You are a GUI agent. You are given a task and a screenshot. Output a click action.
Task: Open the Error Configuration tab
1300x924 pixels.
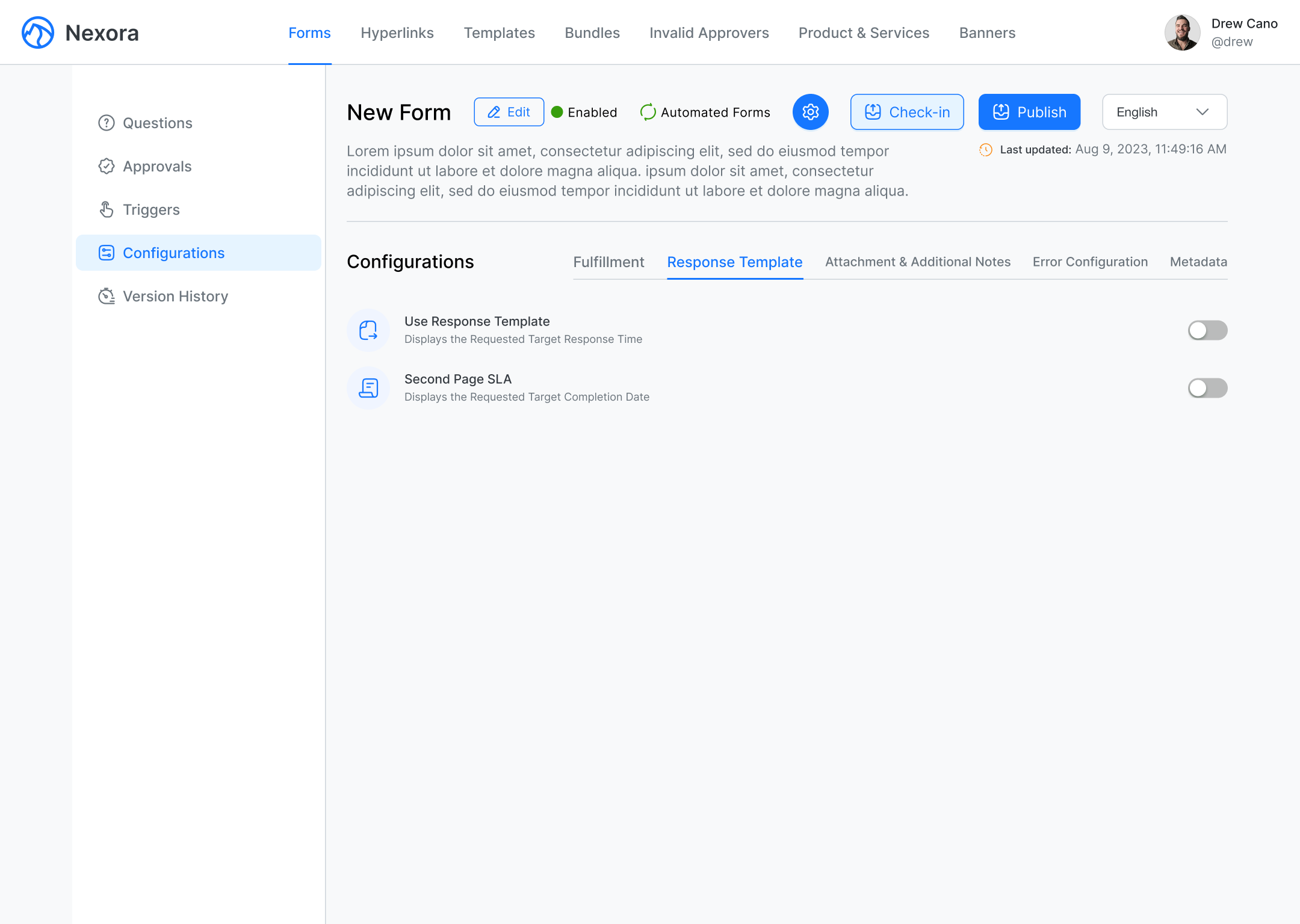[1090, 262]
